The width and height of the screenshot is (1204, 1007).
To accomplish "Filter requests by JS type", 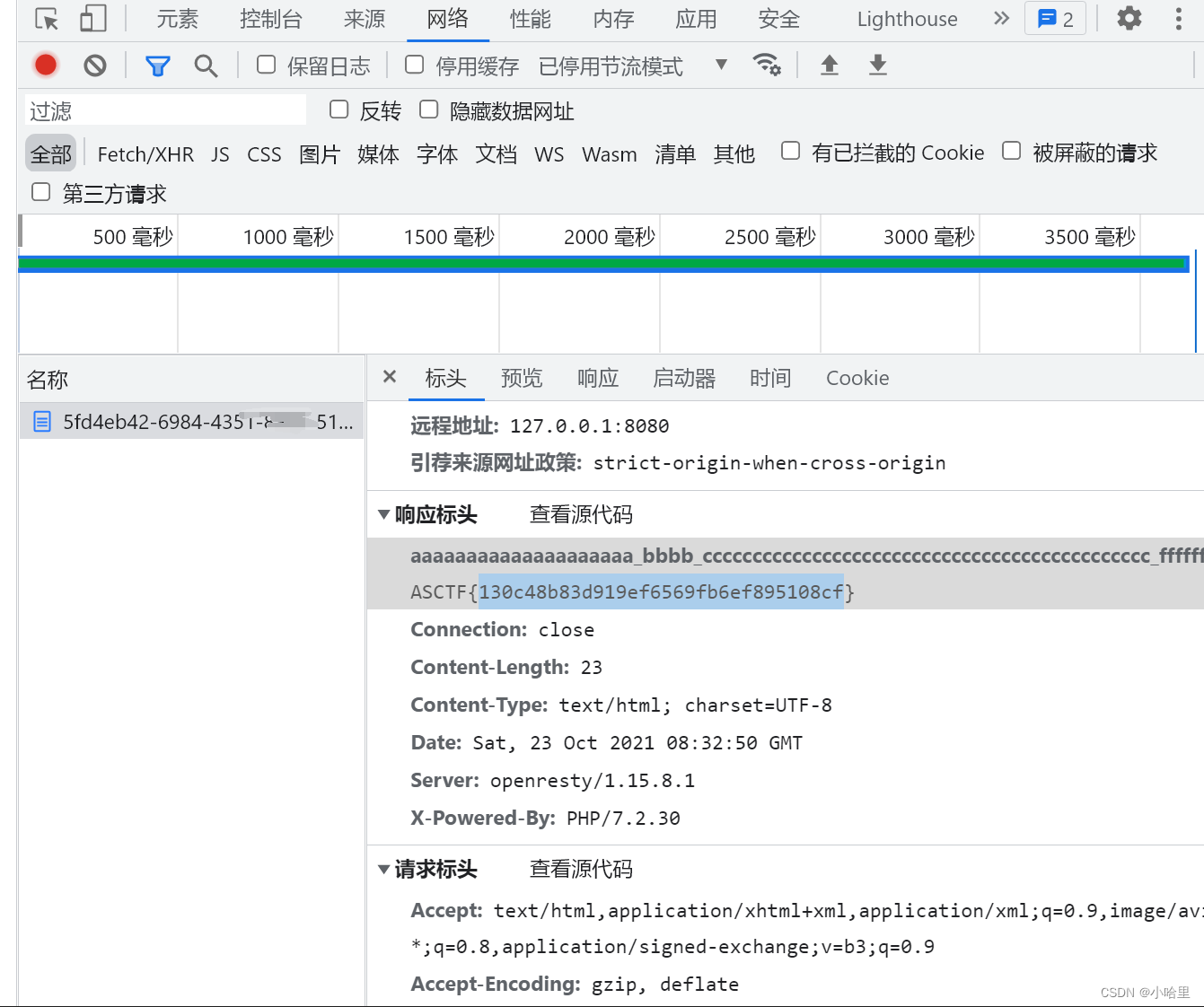I will pyautogui.click(x=220, y=154).
